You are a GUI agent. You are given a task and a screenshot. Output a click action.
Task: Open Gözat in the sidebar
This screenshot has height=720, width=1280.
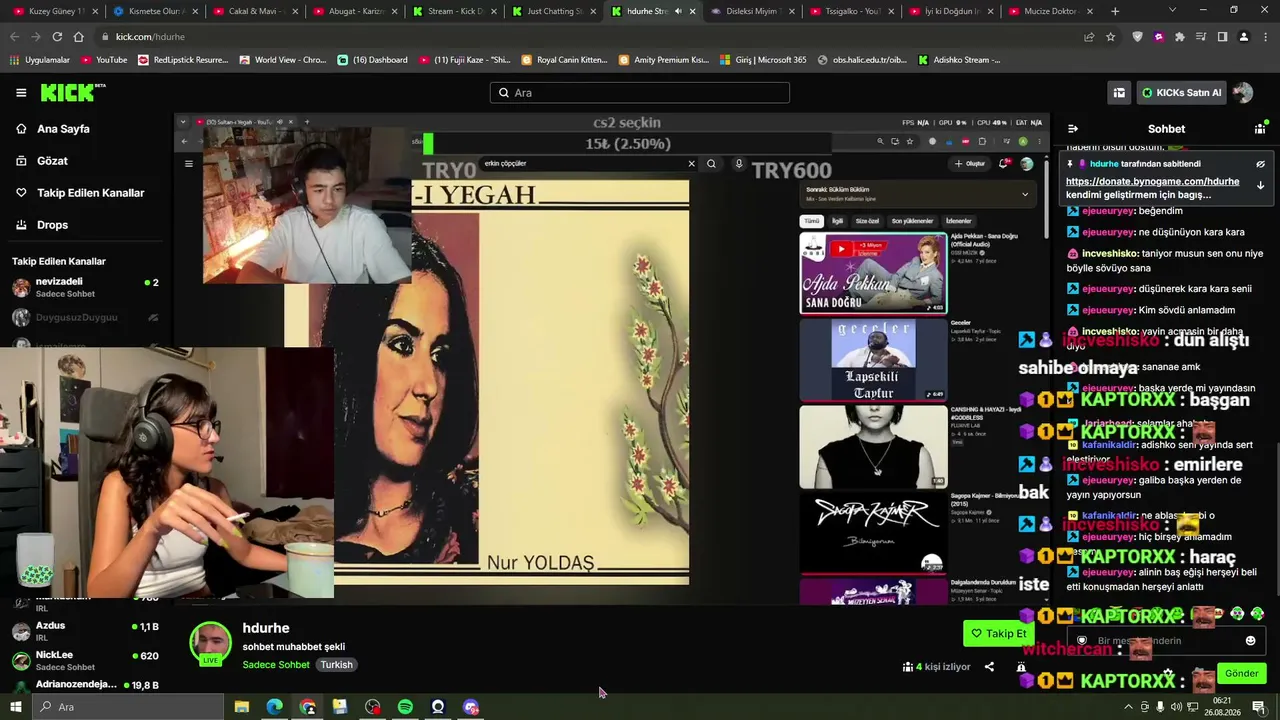point(52,161)
